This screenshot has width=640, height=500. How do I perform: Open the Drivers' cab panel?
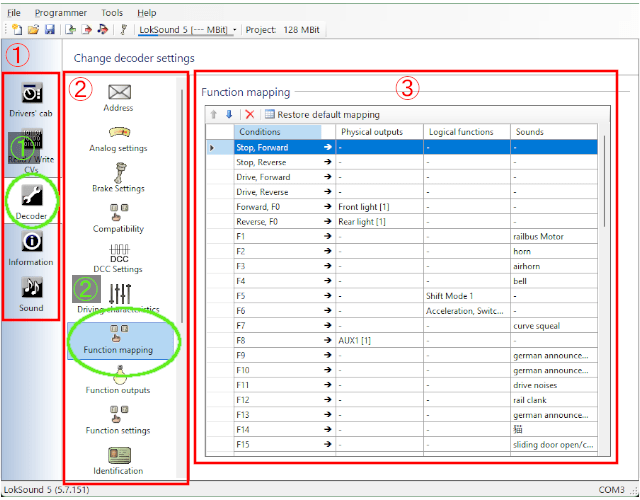click(x=31, y=95)
